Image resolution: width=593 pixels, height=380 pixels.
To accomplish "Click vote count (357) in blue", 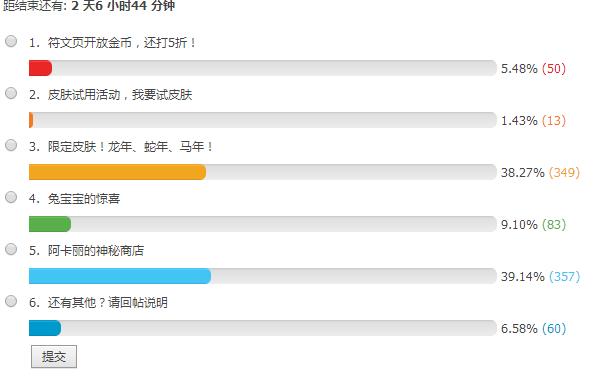I will pyautogui.click(x=564, y=277).
